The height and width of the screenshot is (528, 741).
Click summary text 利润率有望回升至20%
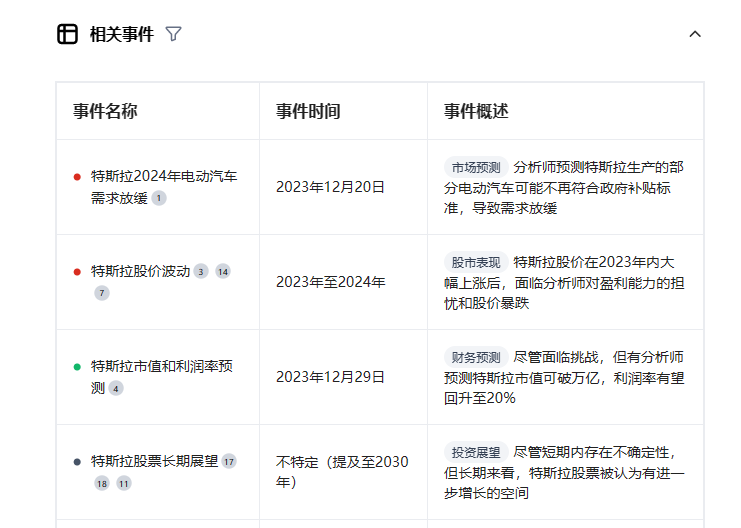[x=564, y=388]
